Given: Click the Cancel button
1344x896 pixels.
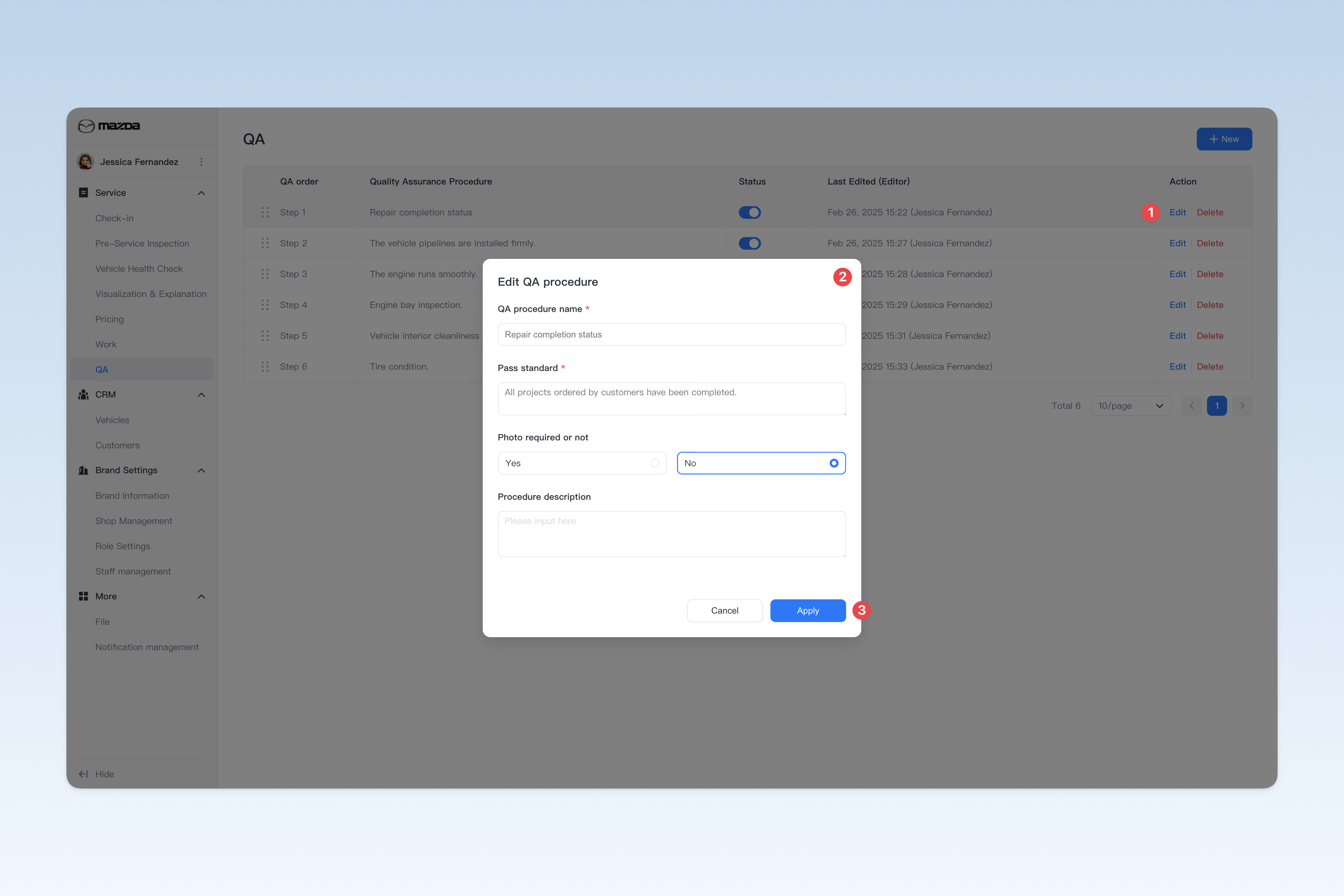Looking at the screenshot, I should tap(724, 611).
